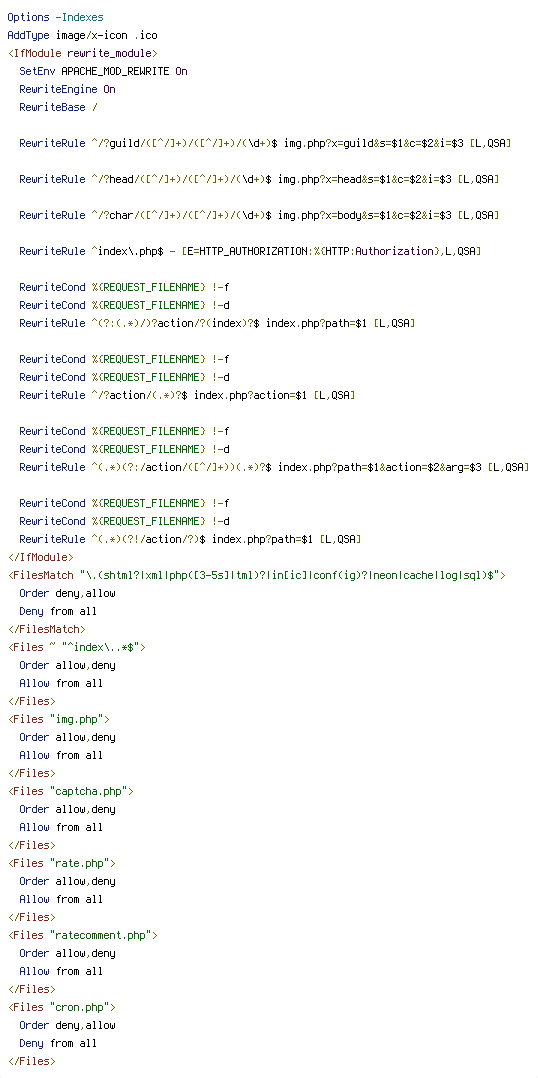538x1078 pixels.
Task: Click the Files "ratecomment.php" tag
Action: click(82, 936)
